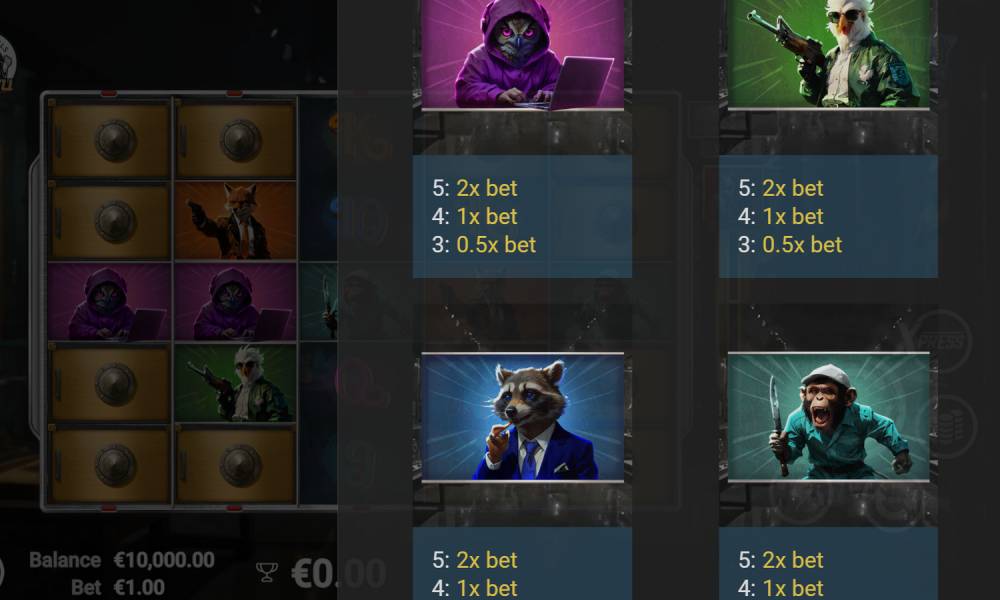Click the orange fox symbol on the reels
This screenshot has height=600, width=1000.
pos(235,221)
